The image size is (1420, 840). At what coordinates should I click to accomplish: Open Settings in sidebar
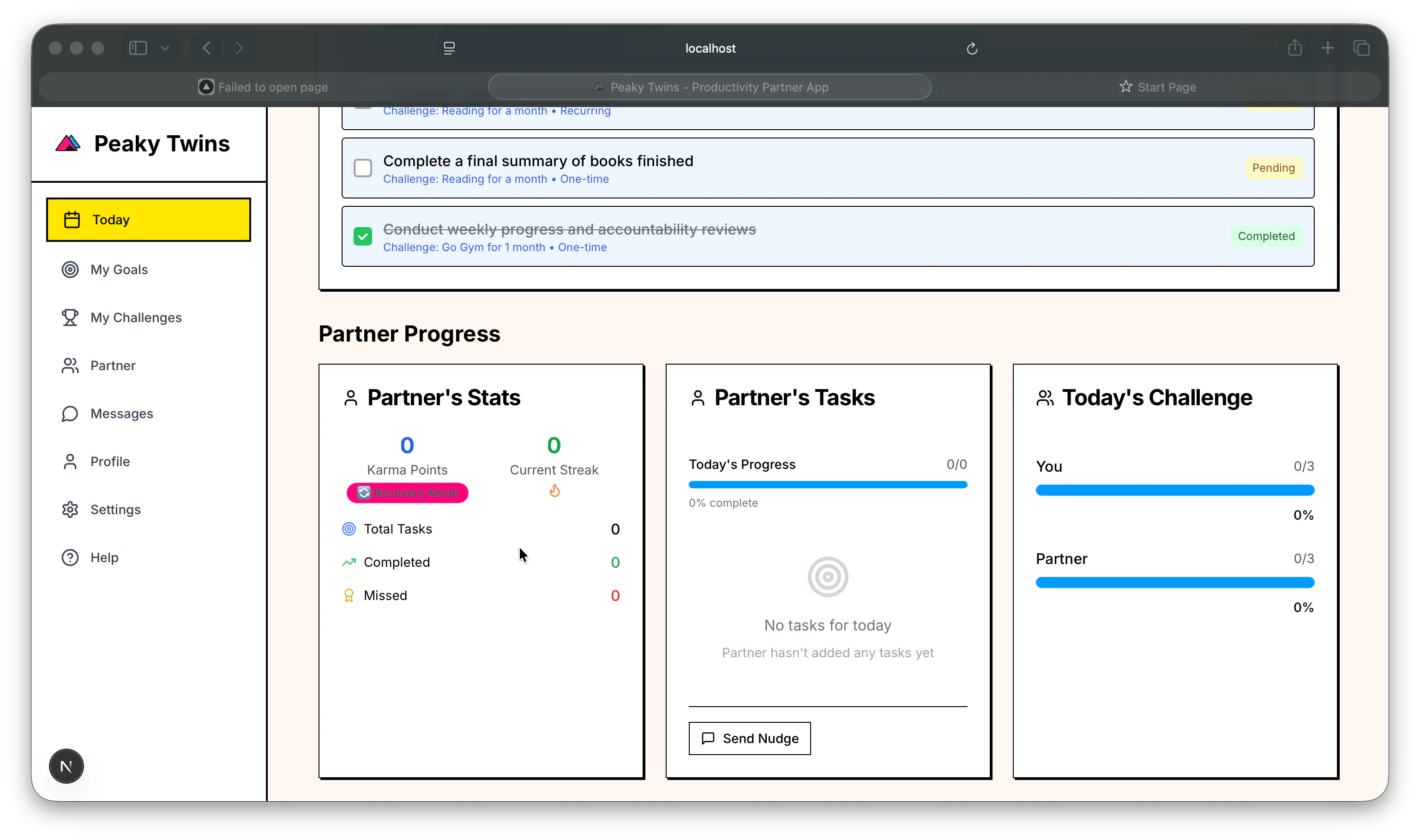148,510
